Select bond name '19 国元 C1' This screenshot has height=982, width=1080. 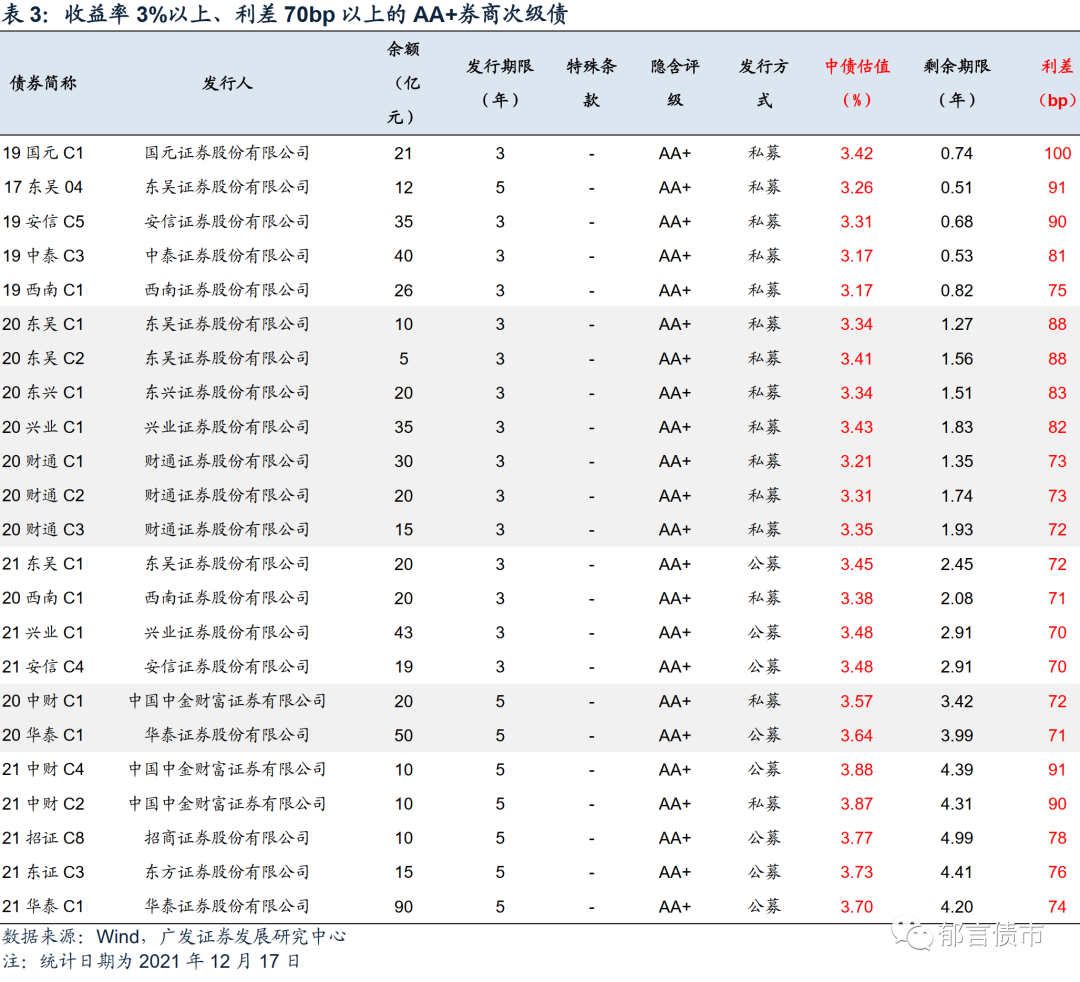coord(43,153)
